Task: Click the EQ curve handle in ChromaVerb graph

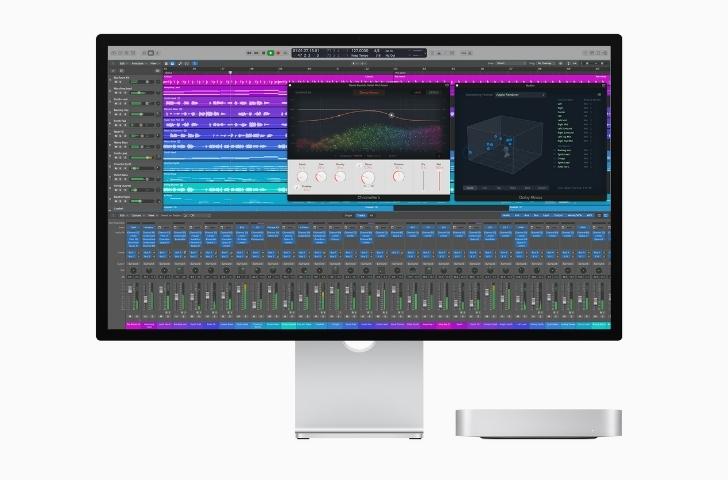Action: tap(391, 115)
